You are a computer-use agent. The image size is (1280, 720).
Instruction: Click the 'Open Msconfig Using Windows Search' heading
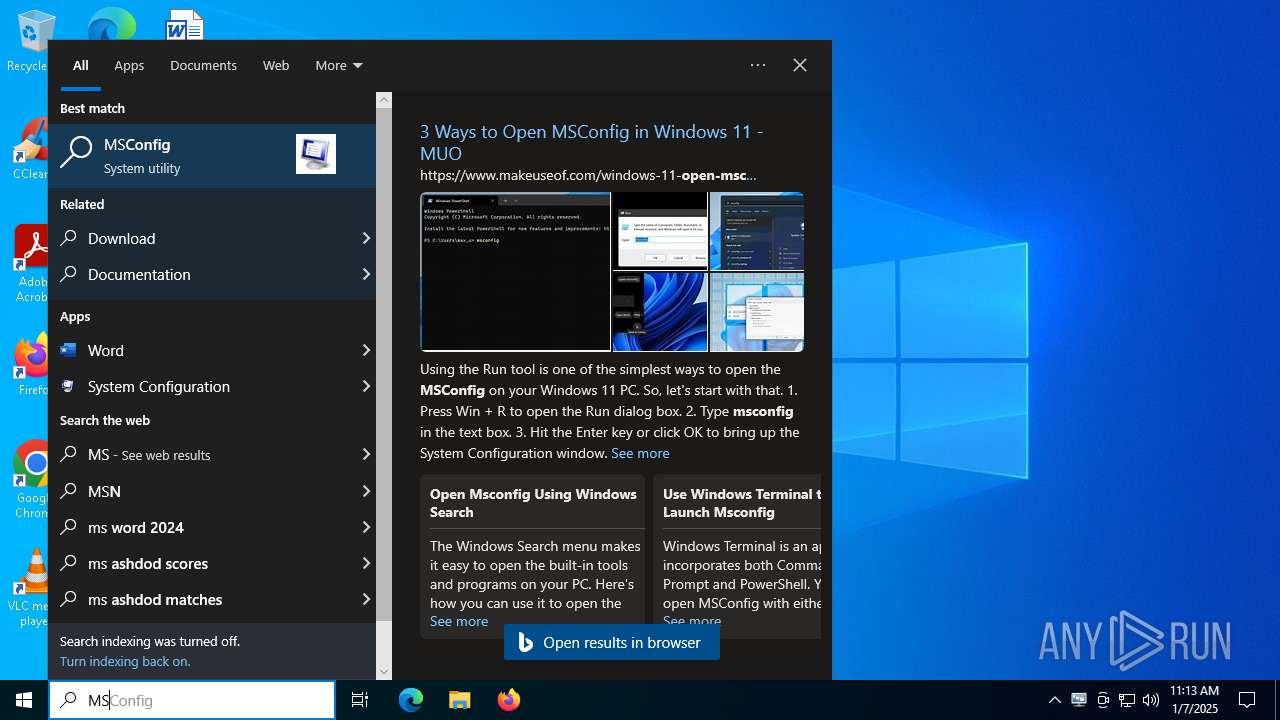click(533, 503)
